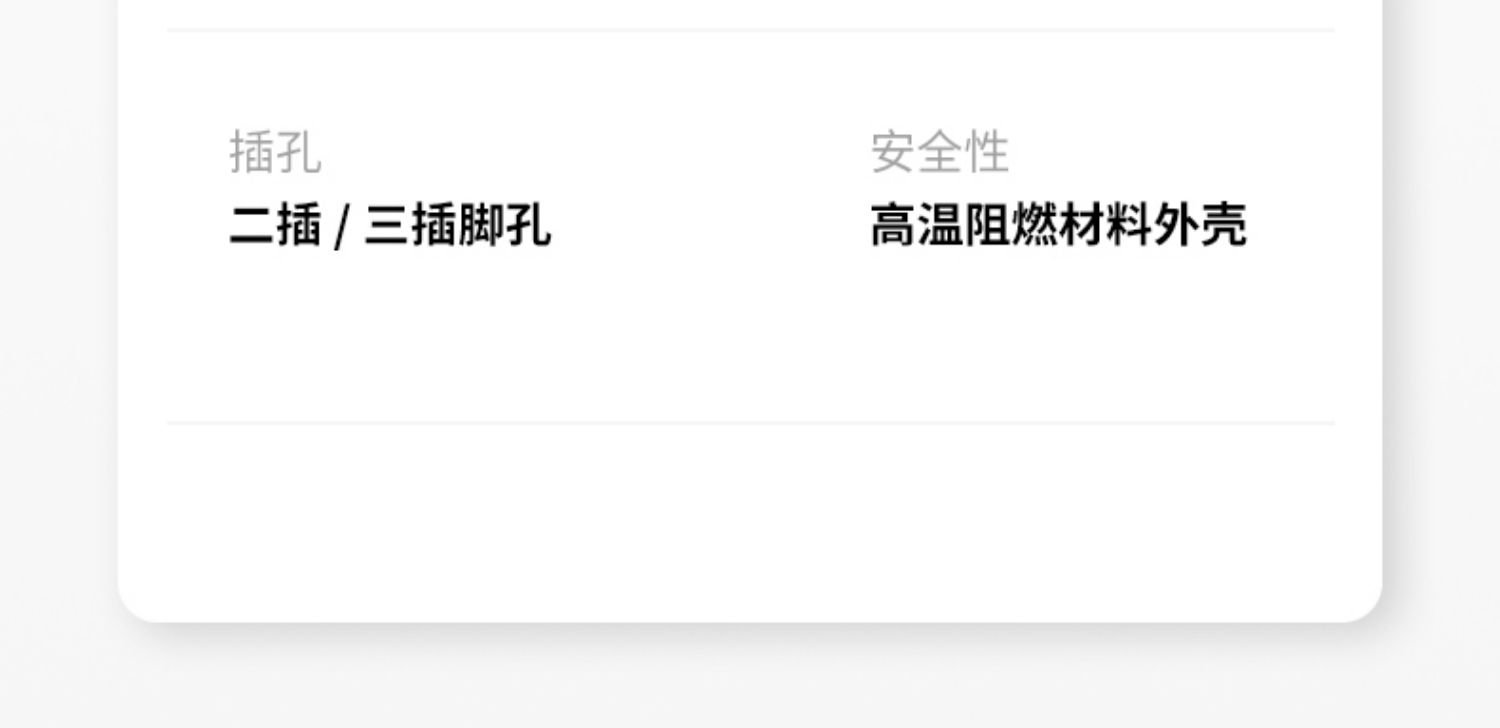Screen dimensions: 1500x728
Task: Click the bold word 二插
Action: click(275, 225)
